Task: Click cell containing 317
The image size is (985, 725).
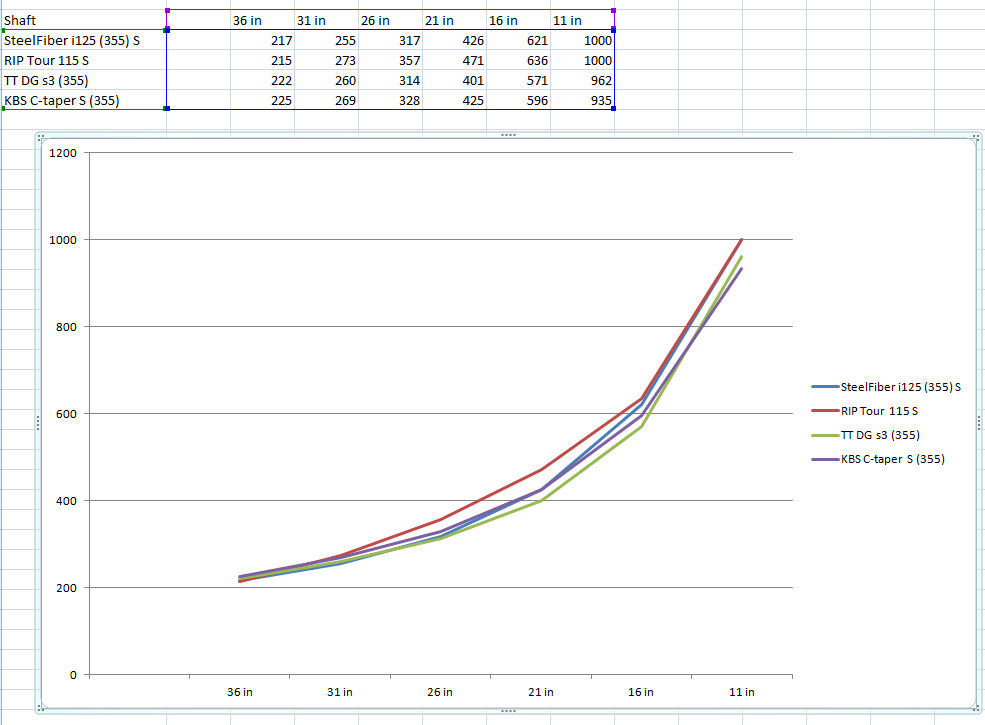Action: pos(391,40)
